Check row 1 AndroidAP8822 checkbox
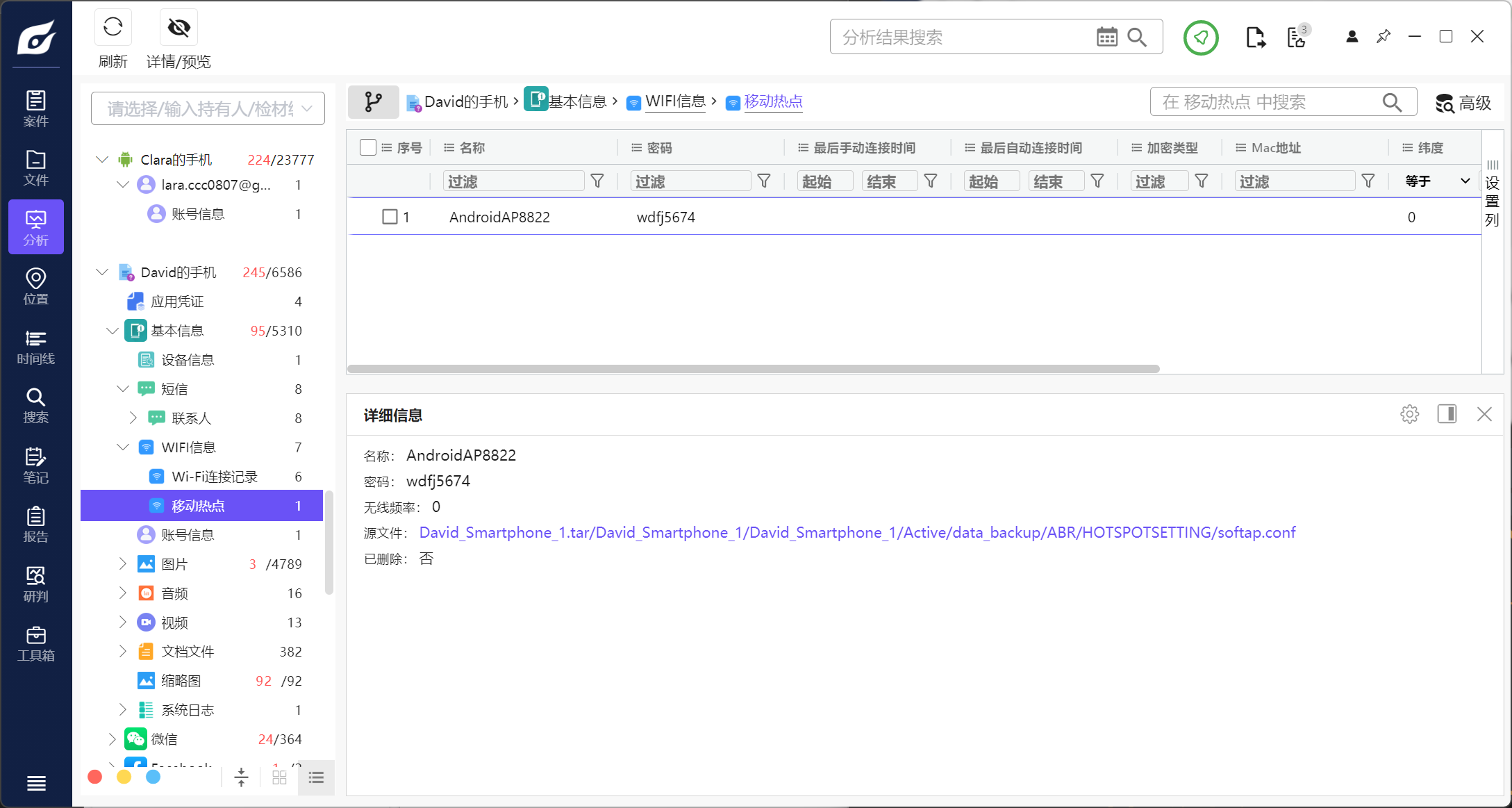Viewport: 1512px width, 808px height. (x=390, y=217)
